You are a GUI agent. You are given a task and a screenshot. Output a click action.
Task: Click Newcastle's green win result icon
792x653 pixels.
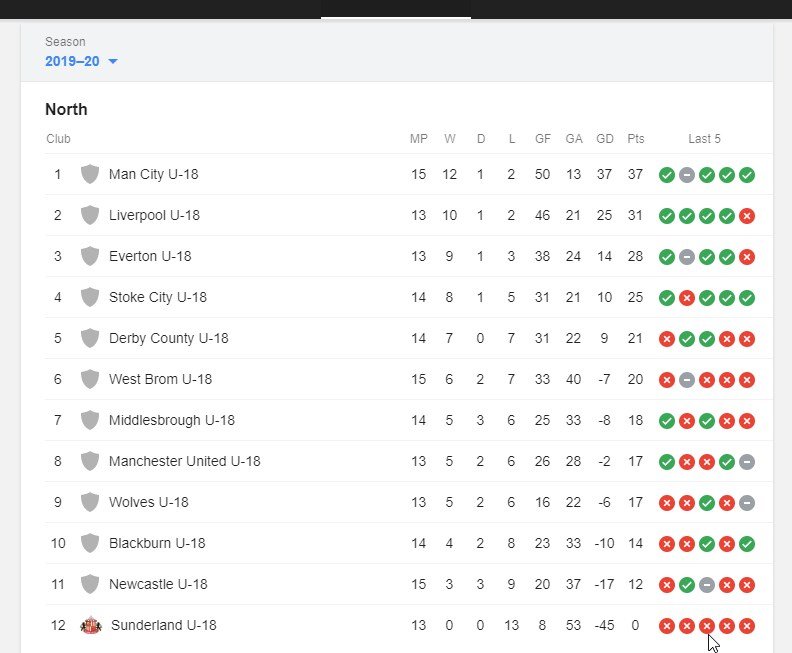(x=686, y=585)
